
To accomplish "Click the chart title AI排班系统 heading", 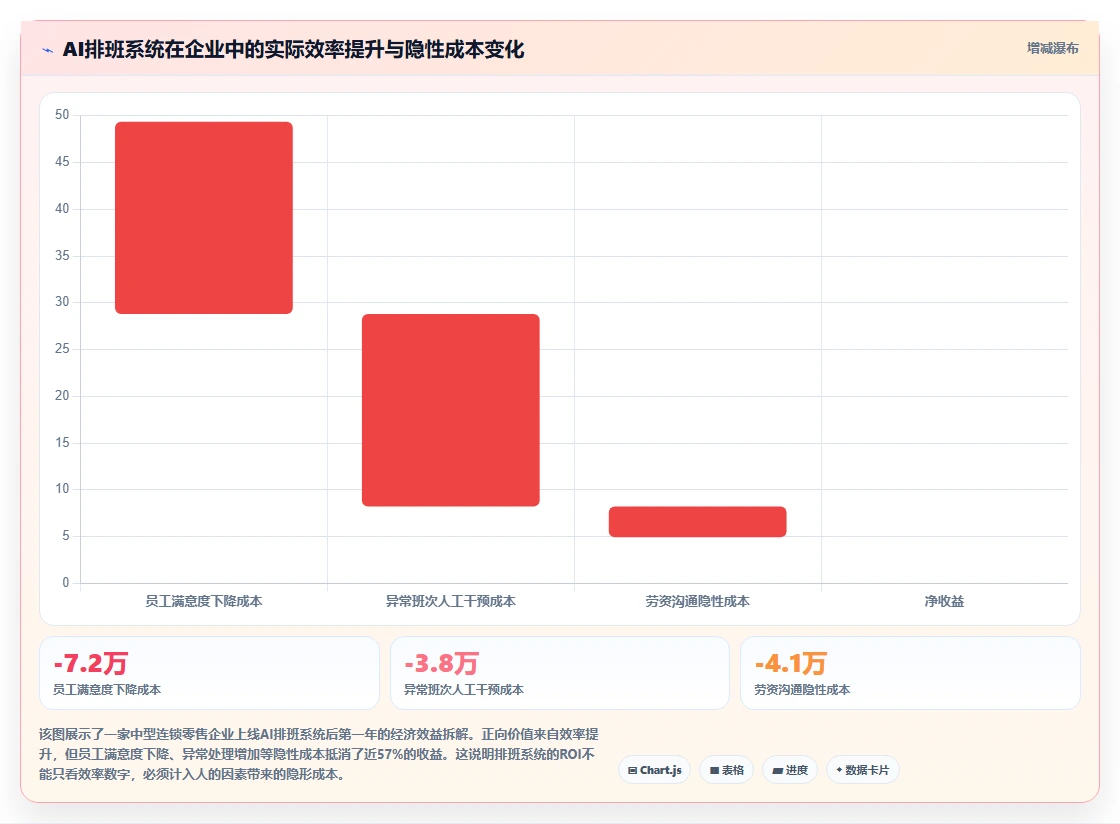I will [x=294, y=49].
